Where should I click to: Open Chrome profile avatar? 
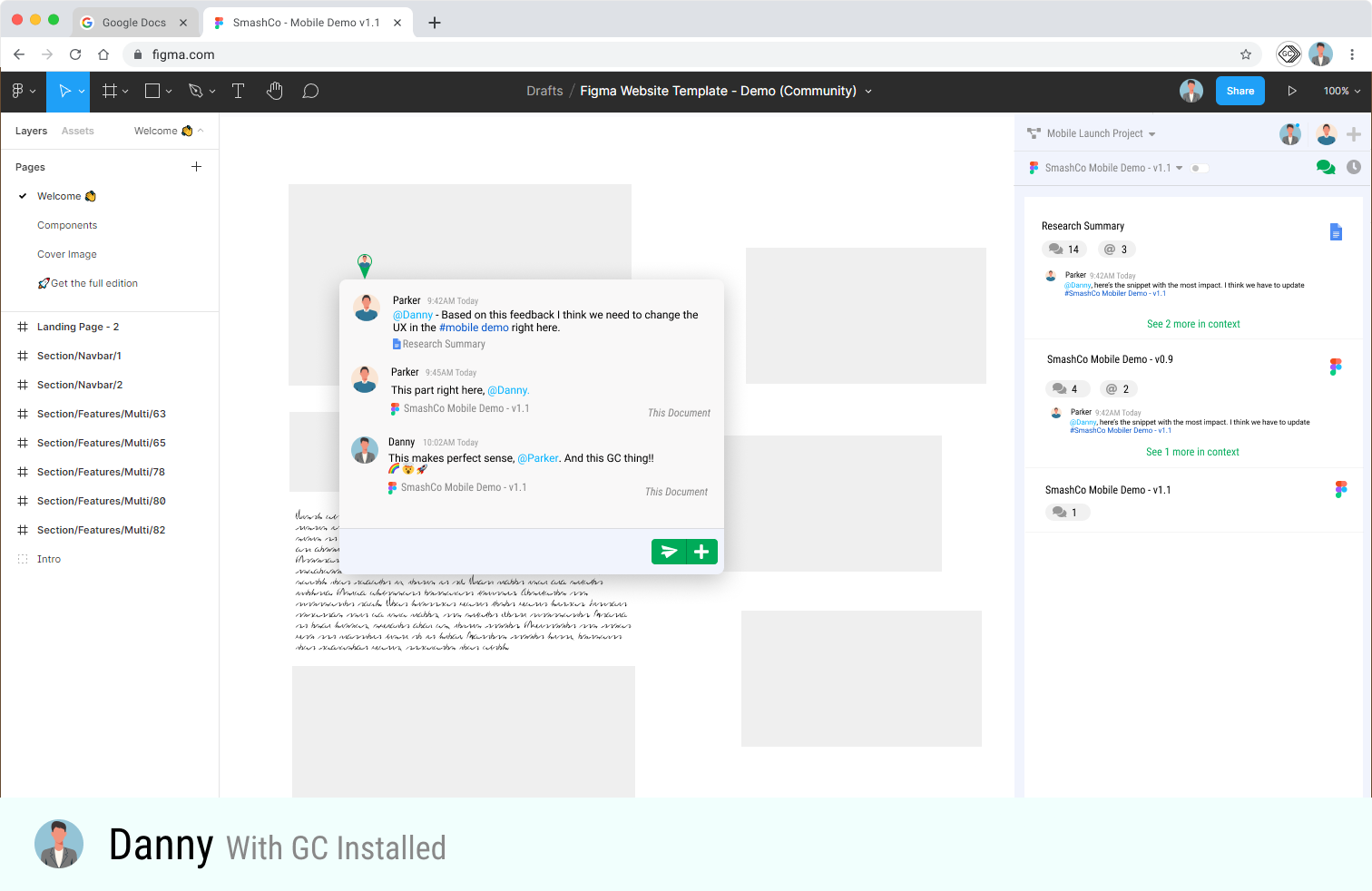[1321, 54]
